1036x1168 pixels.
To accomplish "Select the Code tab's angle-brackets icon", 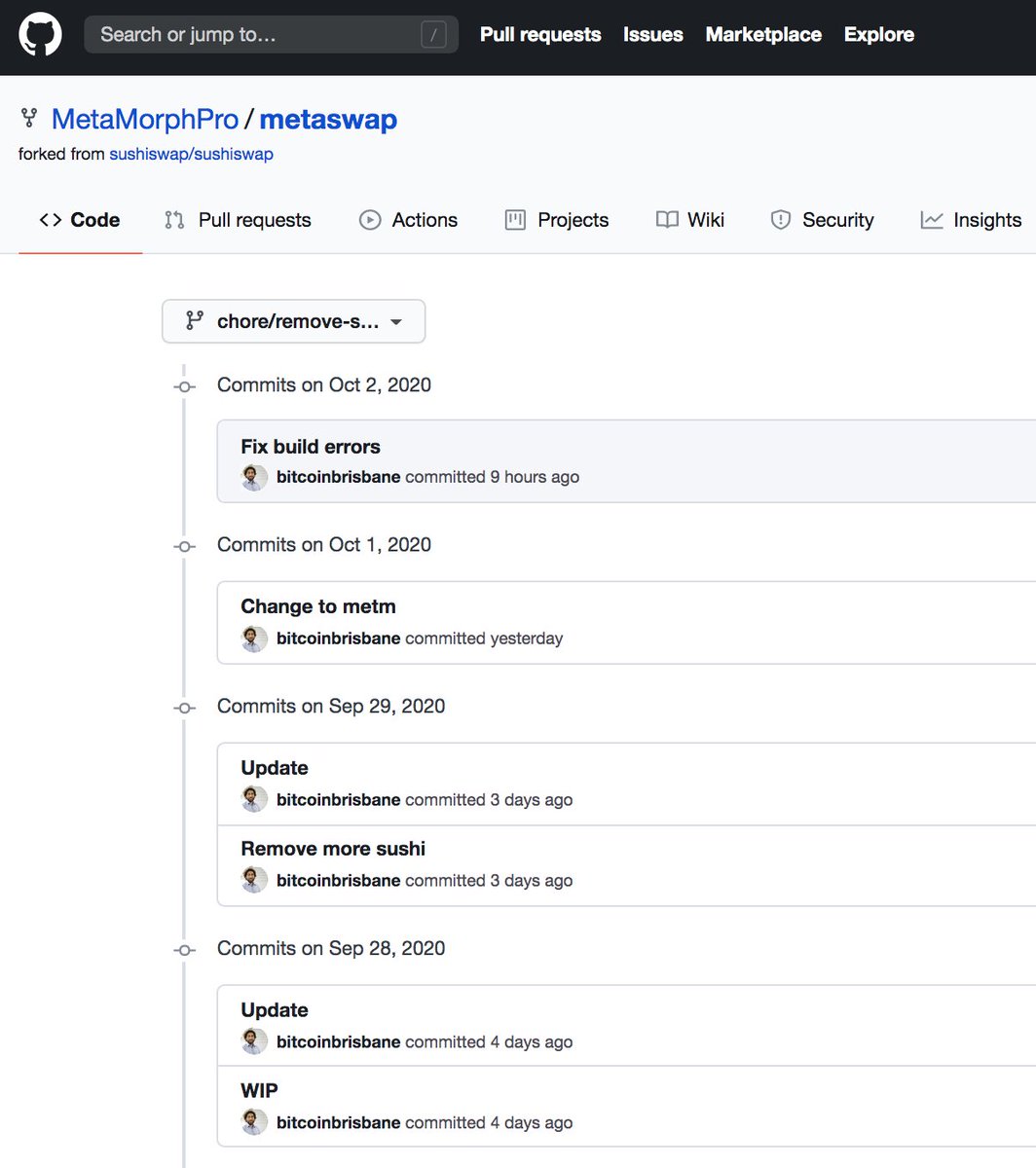I will [50, 220].
